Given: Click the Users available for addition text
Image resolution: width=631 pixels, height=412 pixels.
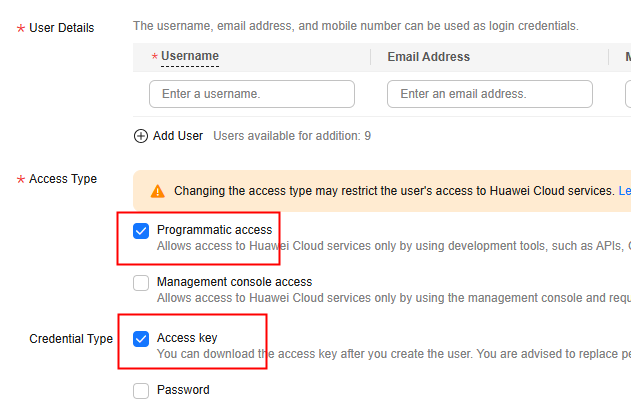Looking at the screenshot, I should (292, 136).
